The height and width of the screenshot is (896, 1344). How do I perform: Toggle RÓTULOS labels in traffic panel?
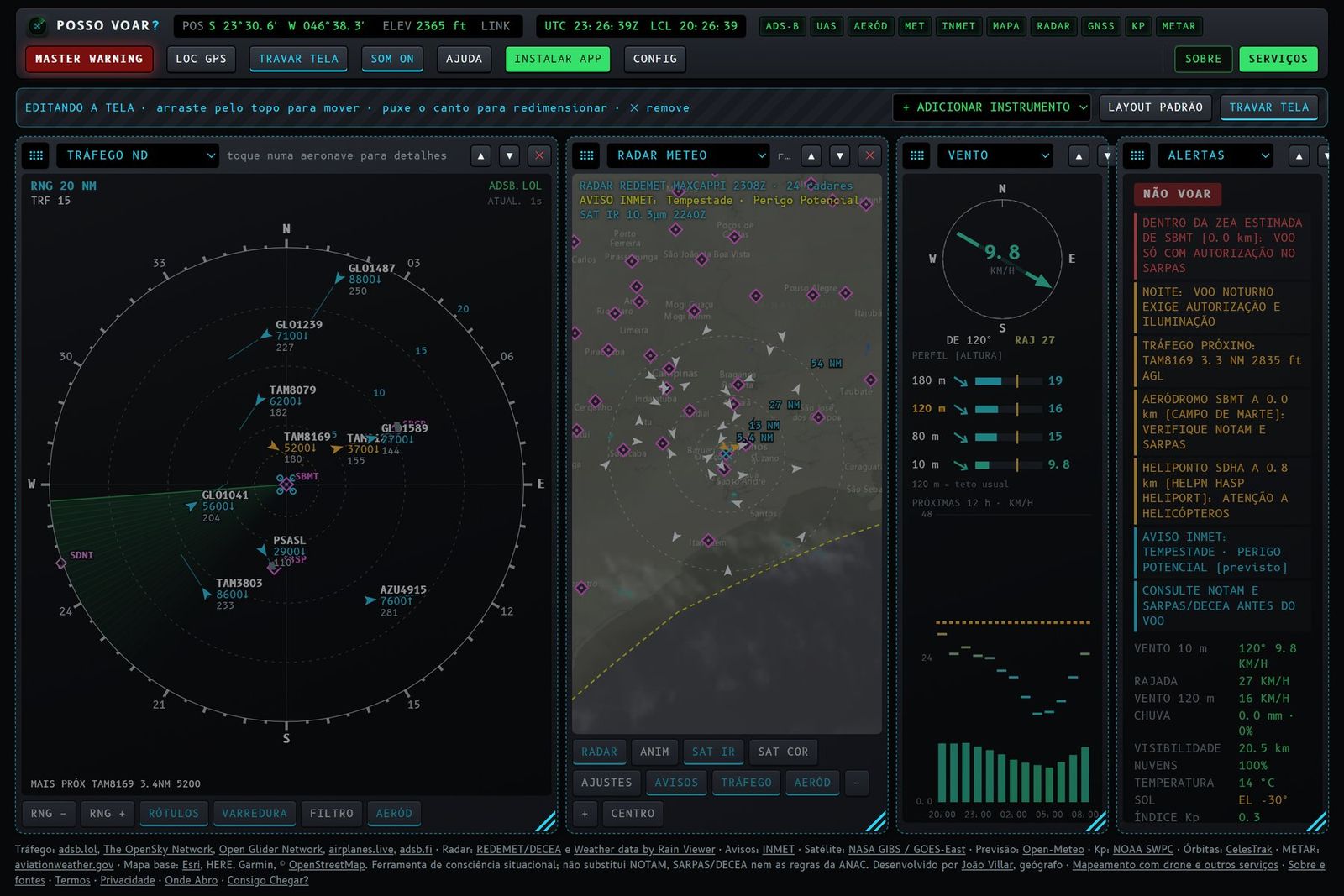click(x=174, y=814)
